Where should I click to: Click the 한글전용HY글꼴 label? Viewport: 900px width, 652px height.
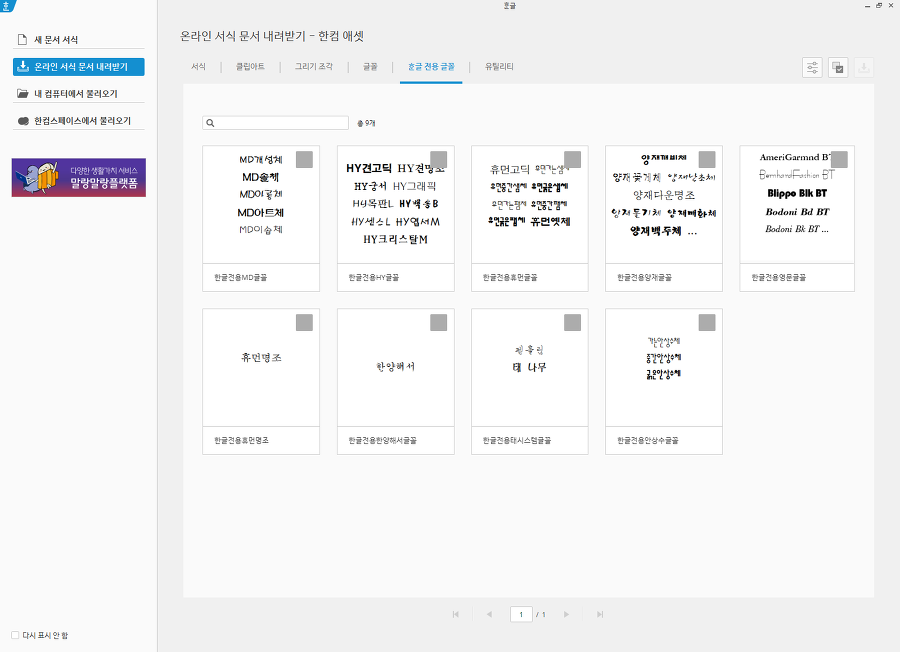[x=374, y=277]
